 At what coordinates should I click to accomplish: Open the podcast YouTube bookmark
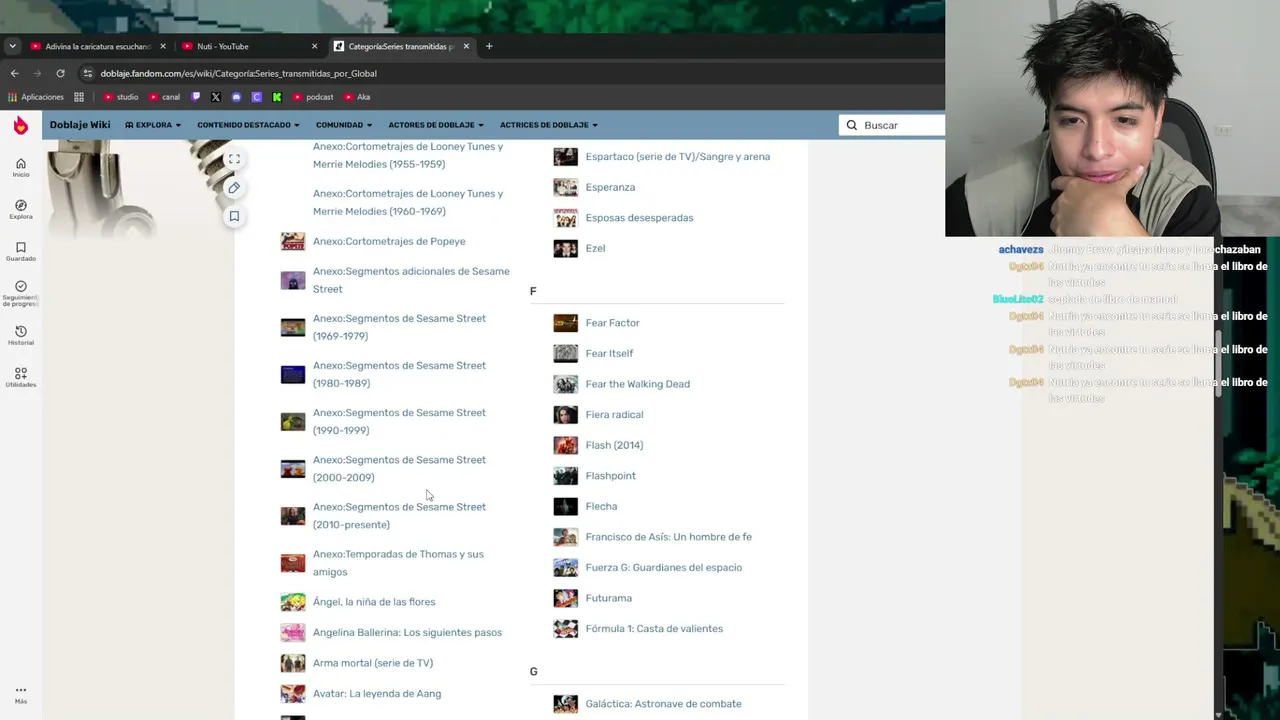(313, 97)
